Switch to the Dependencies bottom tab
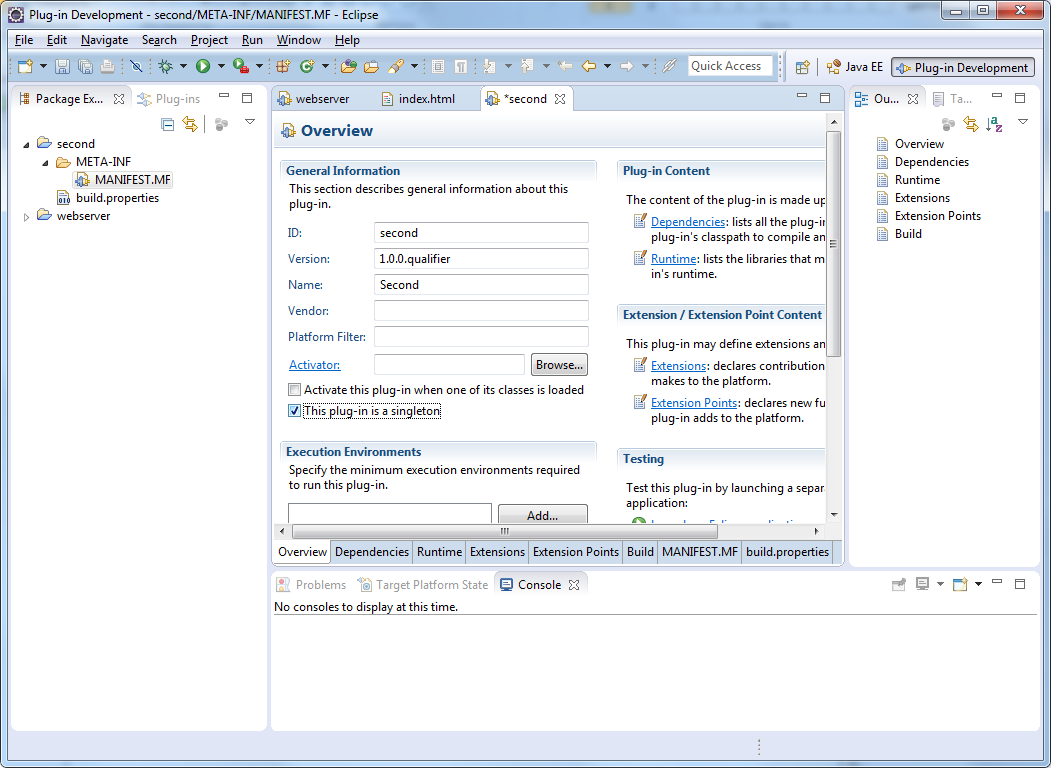This screenshot has width=1051, height=768. pos(371,552)
